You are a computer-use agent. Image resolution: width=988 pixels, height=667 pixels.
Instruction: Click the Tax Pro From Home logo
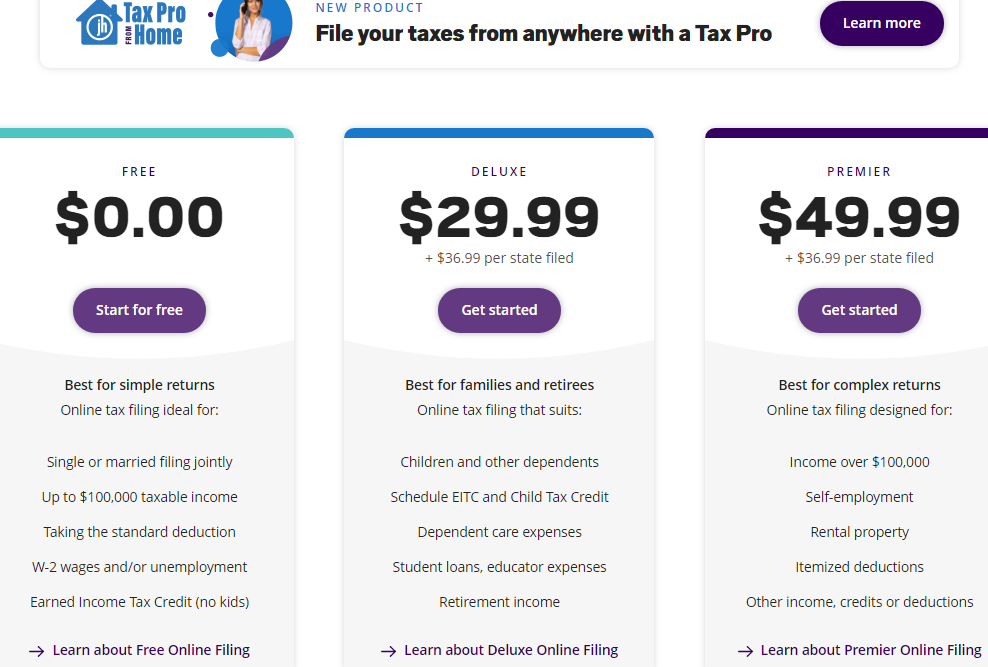click(131, 23)
